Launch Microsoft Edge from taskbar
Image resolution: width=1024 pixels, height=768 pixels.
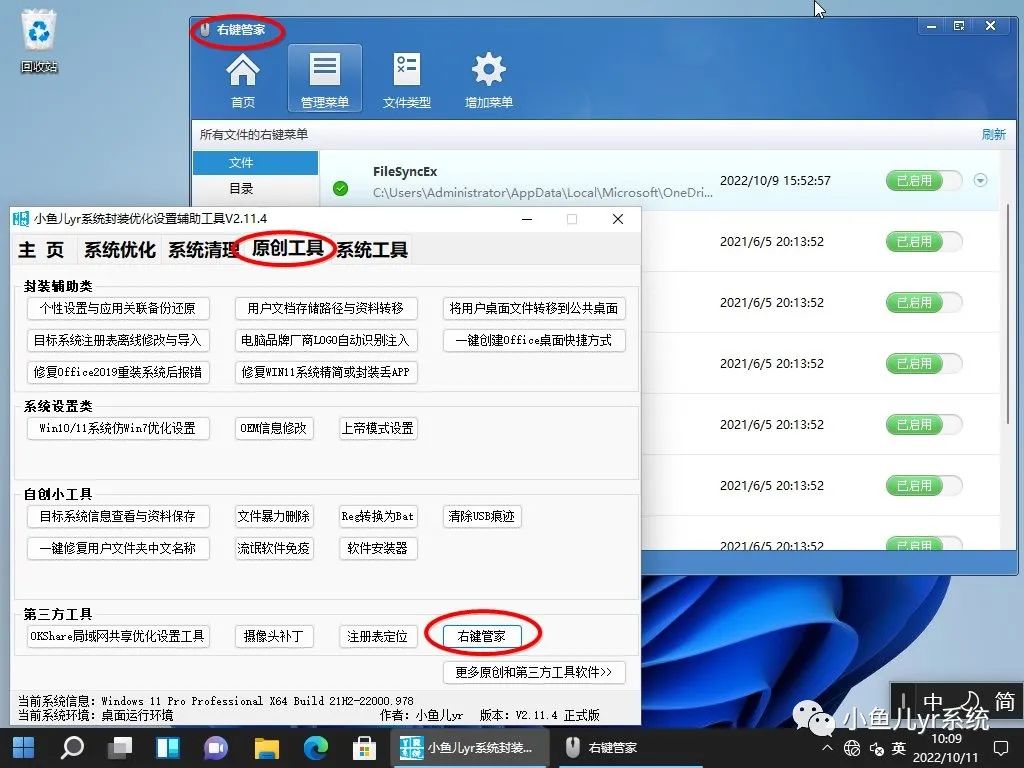click(x=316, y=748)
